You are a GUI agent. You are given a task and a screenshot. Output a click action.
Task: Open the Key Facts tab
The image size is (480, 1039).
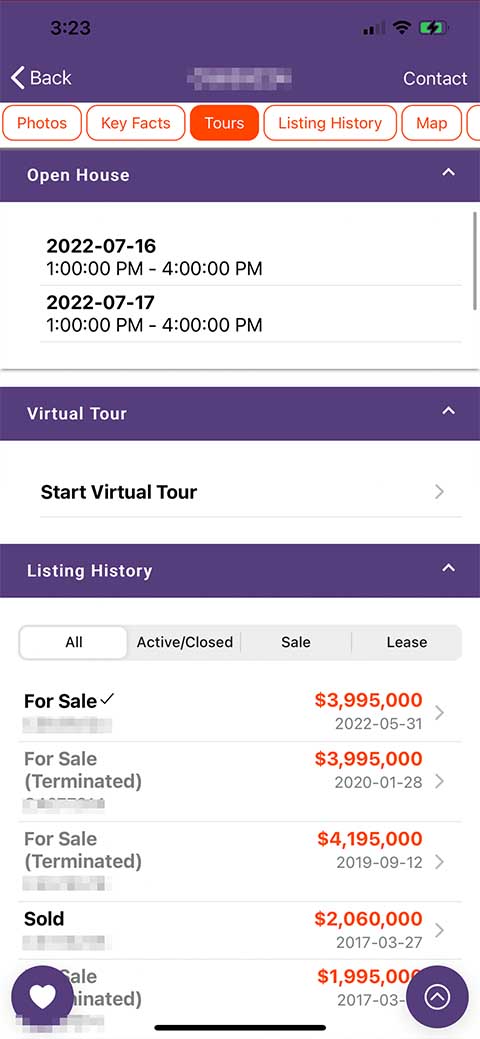tap(136, 123)
